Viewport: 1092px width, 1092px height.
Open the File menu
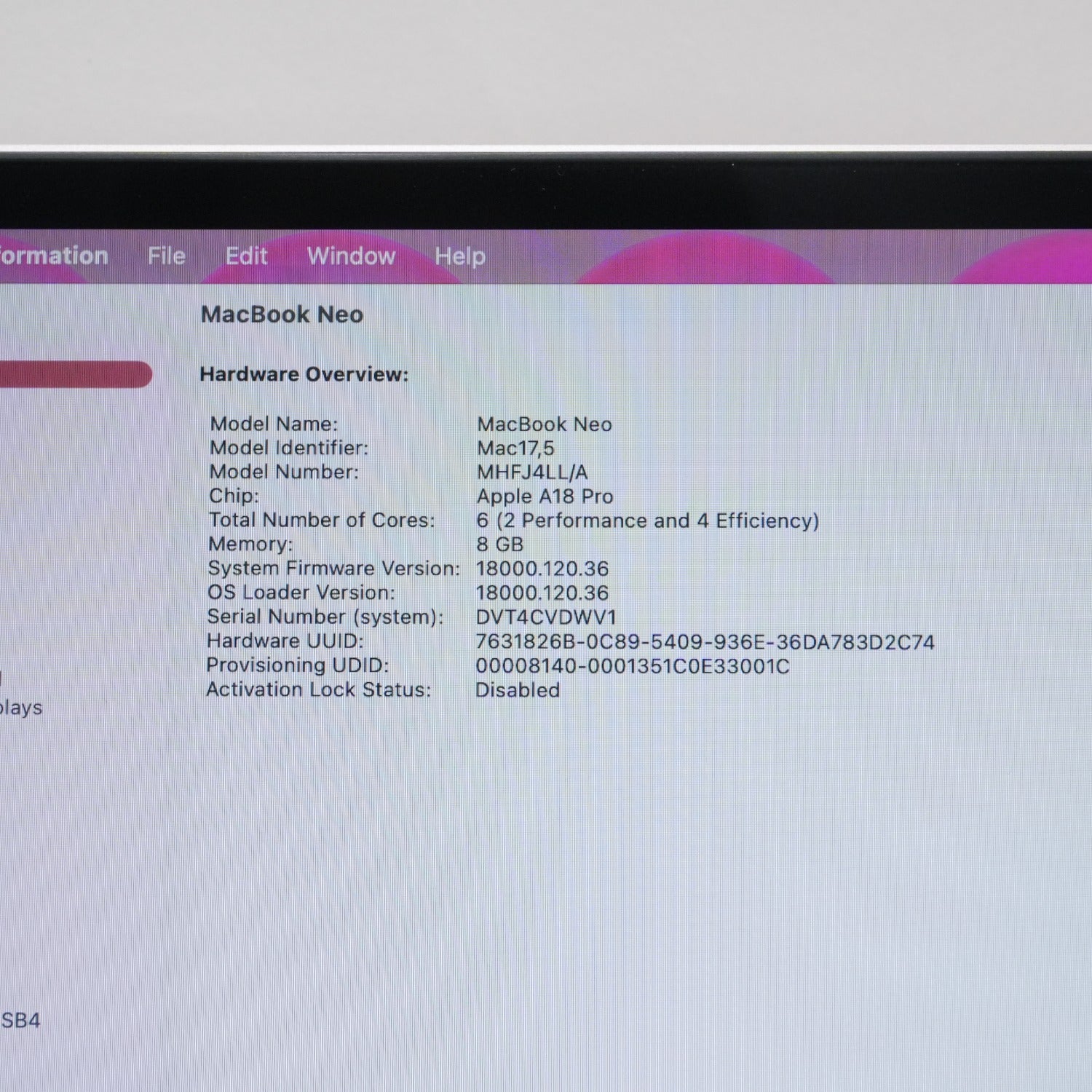(167, 256)
